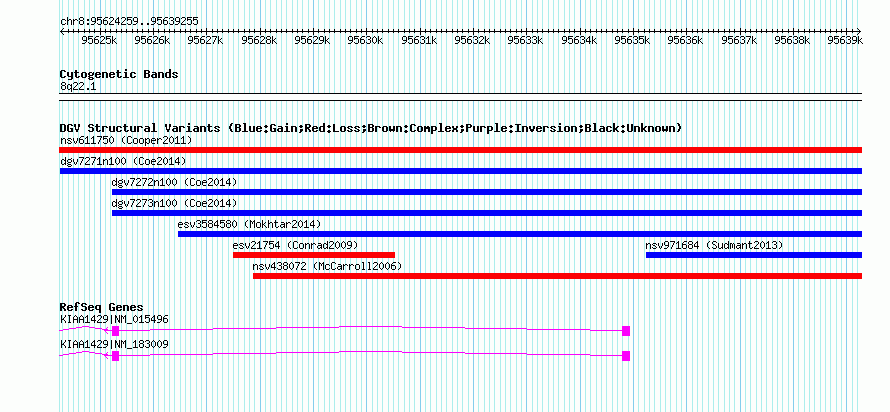Select the 8q22.1 cytogenetic band label
The width and height of the screenshot is (890, 412).
click(76, 86)
